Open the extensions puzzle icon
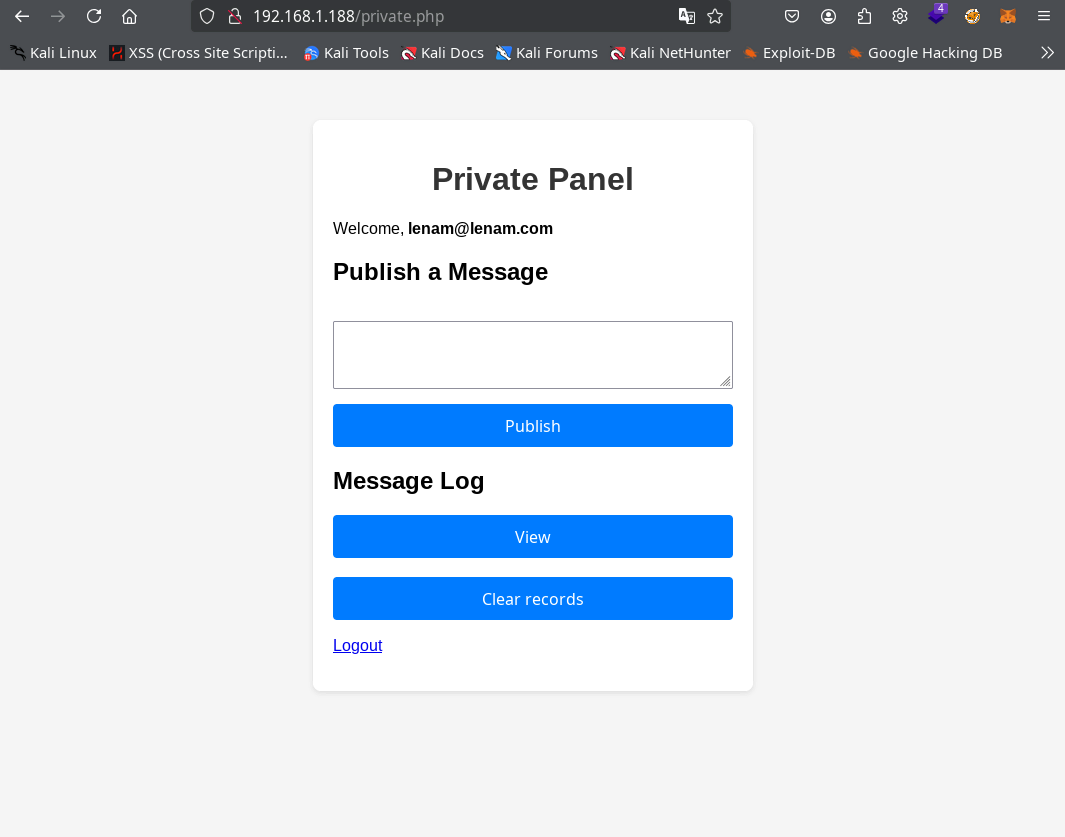The width and height of the screenshot is (1065, 837). [x=864, y=16]
